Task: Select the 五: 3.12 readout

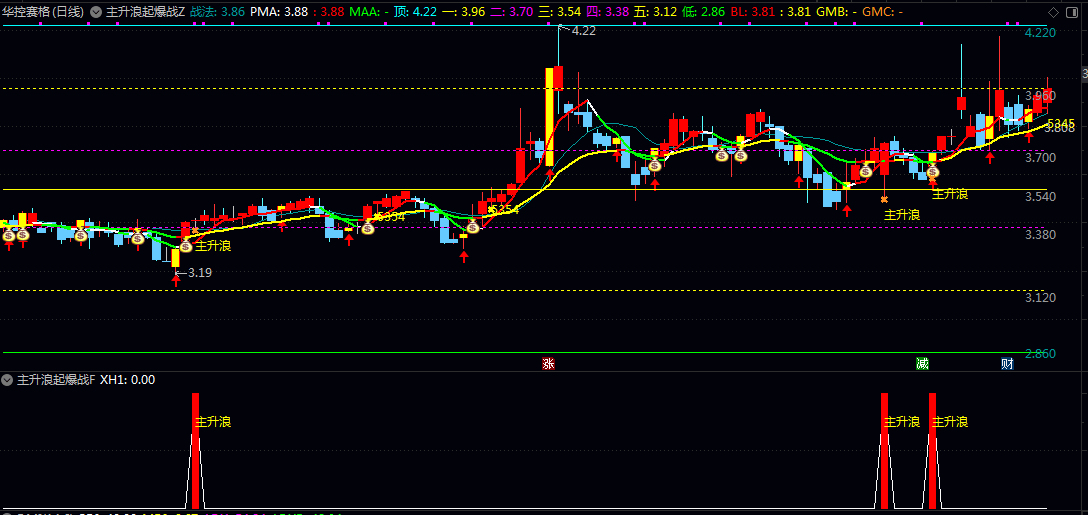Action: point(656,12)
